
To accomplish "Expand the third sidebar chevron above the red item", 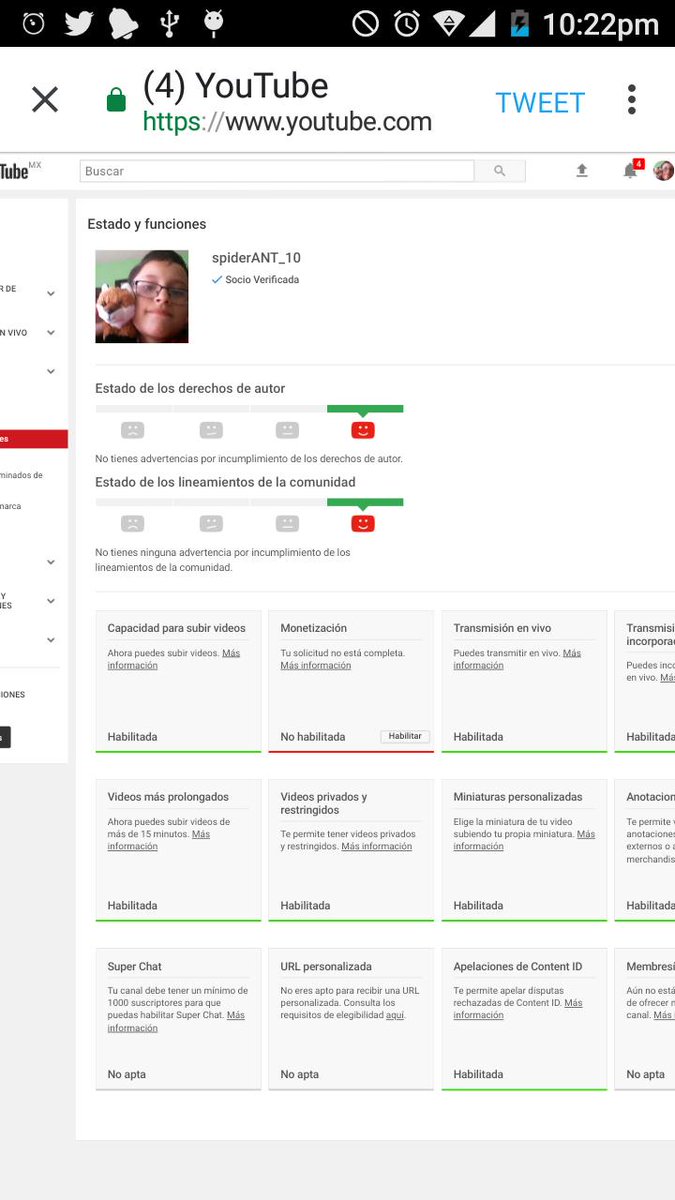I will pyautogui.click(x=51, y=372).
